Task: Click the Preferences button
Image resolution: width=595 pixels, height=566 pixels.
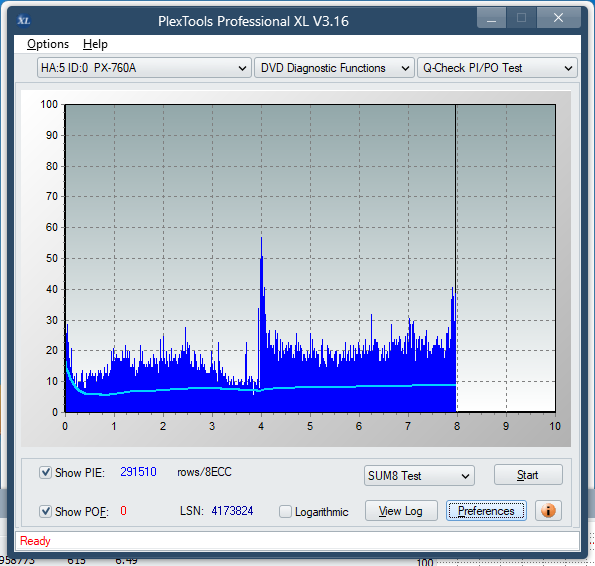Action: [486, 511]
